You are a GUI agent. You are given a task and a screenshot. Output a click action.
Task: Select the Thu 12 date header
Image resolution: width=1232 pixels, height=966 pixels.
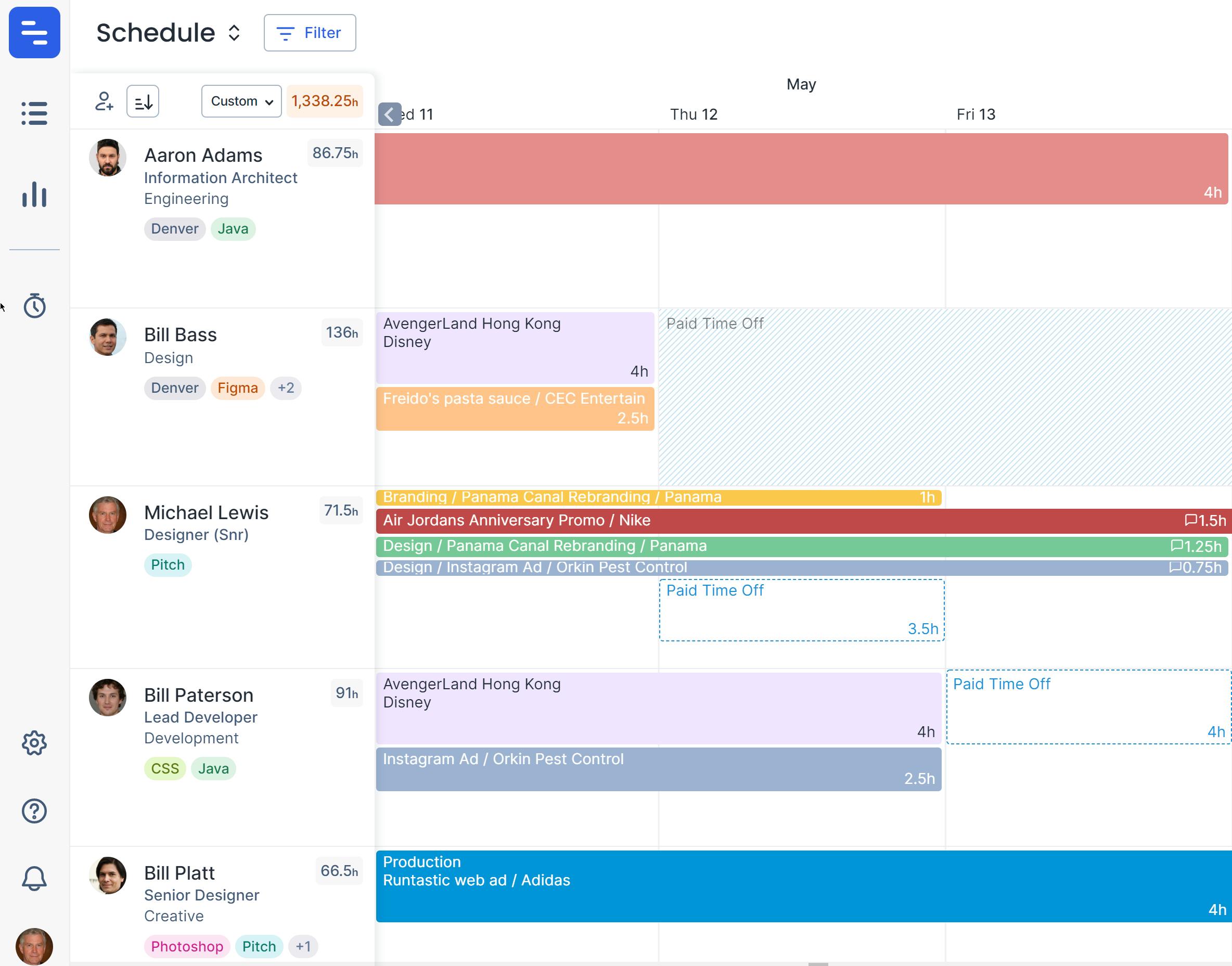pos(694,114)
